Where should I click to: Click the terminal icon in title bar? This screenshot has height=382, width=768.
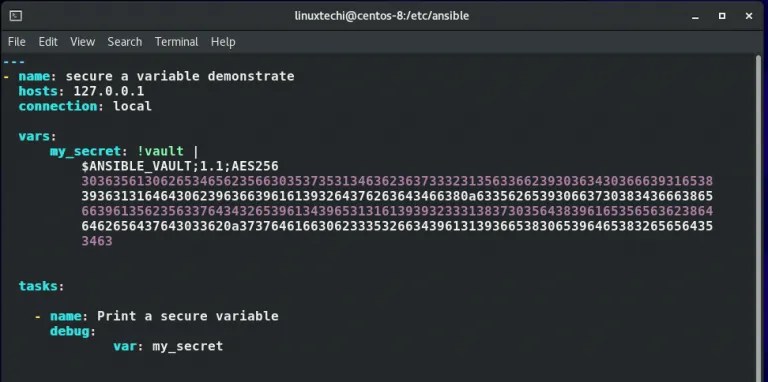coord(16,16)
